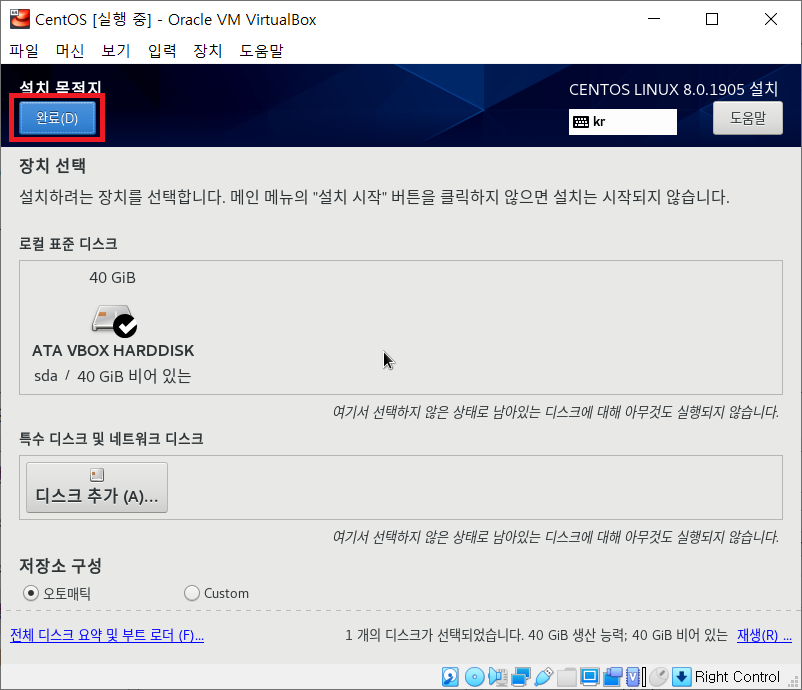Click the display settings status icon
The image size is (802, 690).
589,677
